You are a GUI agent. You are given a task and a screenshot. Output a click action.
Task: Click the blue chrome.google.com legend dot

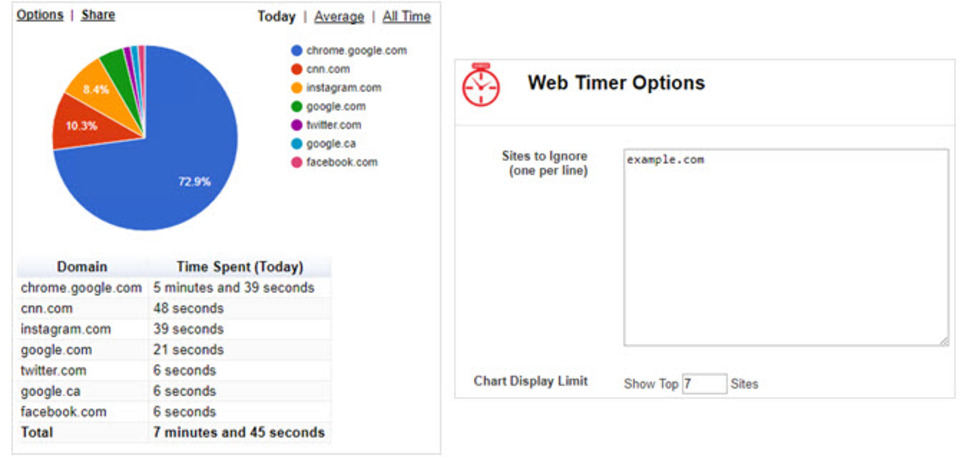(x=297, y=51)
